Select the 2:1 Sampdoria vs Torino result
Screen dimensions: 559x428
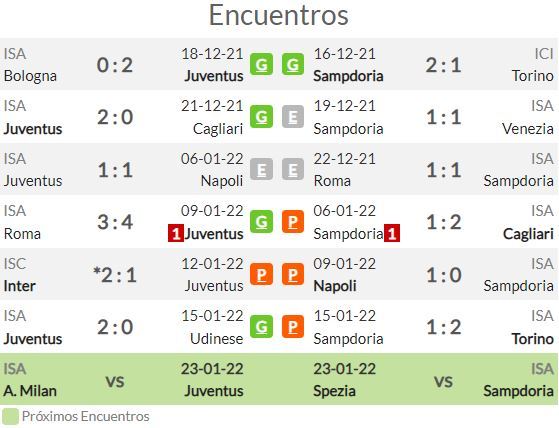[x=443, y=65]
